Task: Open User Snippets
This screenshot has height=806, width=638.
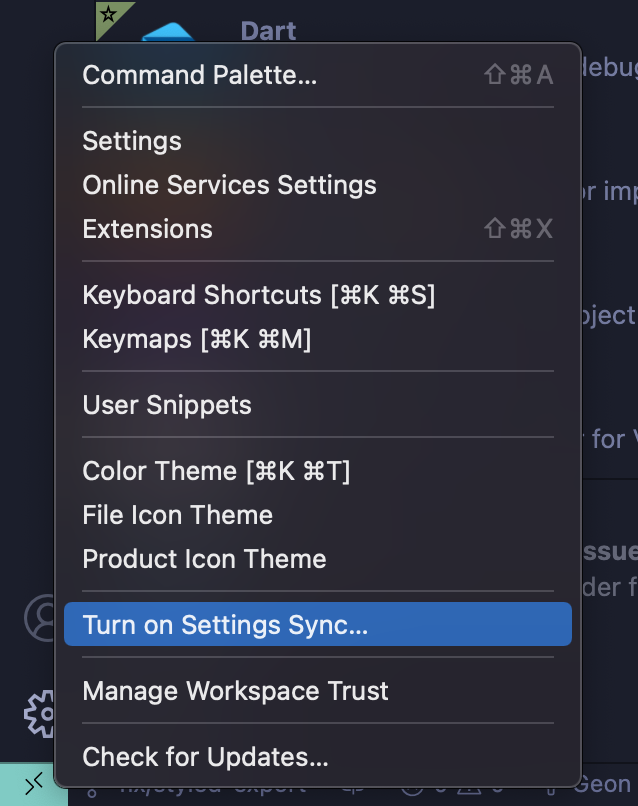Action: [x=318, y=405]
